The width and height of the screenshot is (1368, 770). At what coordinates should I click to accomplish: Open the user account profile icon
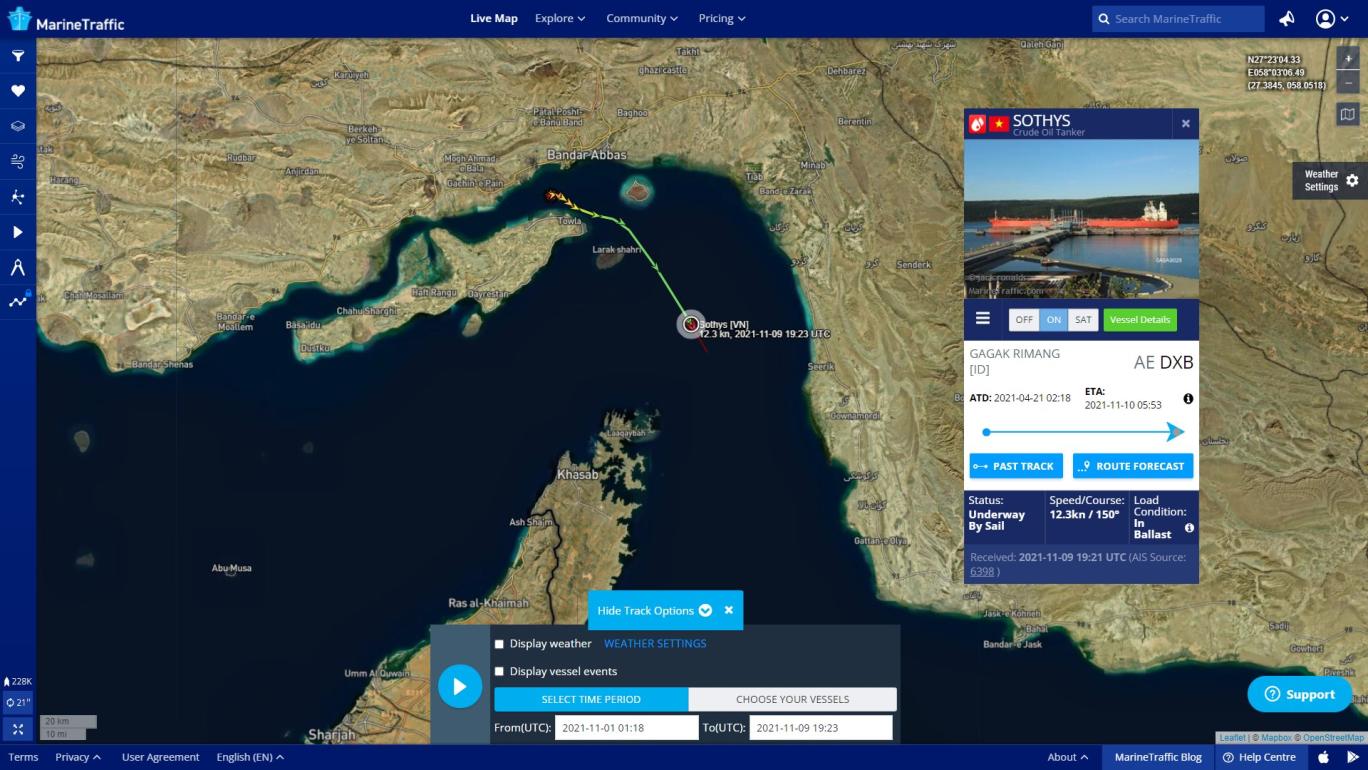pos(1326,18)
